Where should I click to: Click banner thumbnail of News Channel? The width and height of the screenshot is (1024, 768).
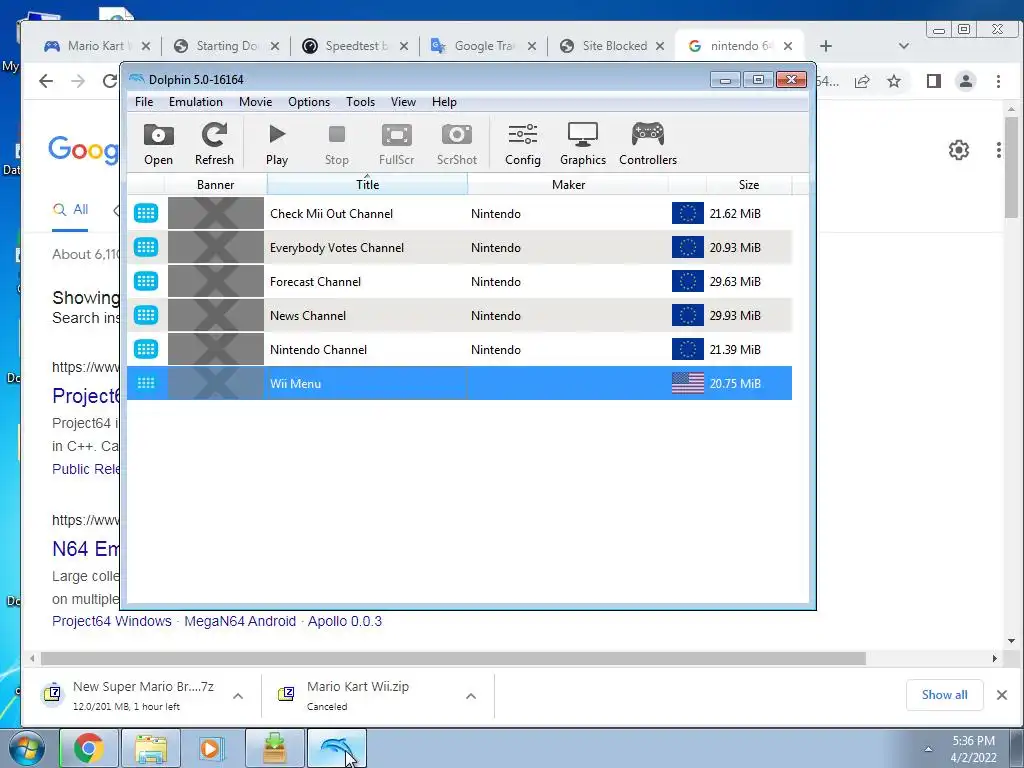(216, 315)
